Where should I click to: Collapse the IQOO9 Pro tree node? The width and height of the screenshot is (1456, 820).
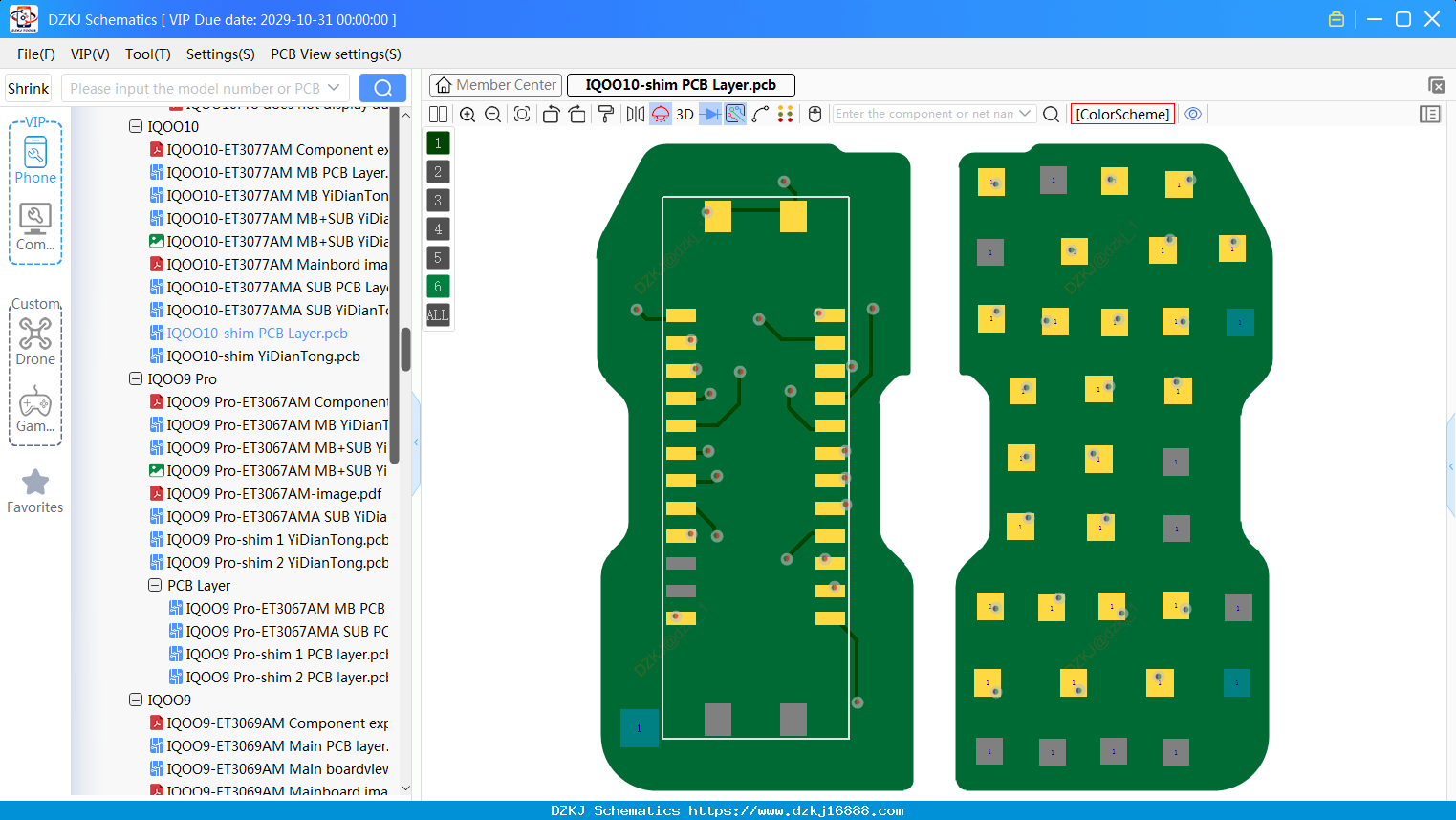tap(136, 378)
